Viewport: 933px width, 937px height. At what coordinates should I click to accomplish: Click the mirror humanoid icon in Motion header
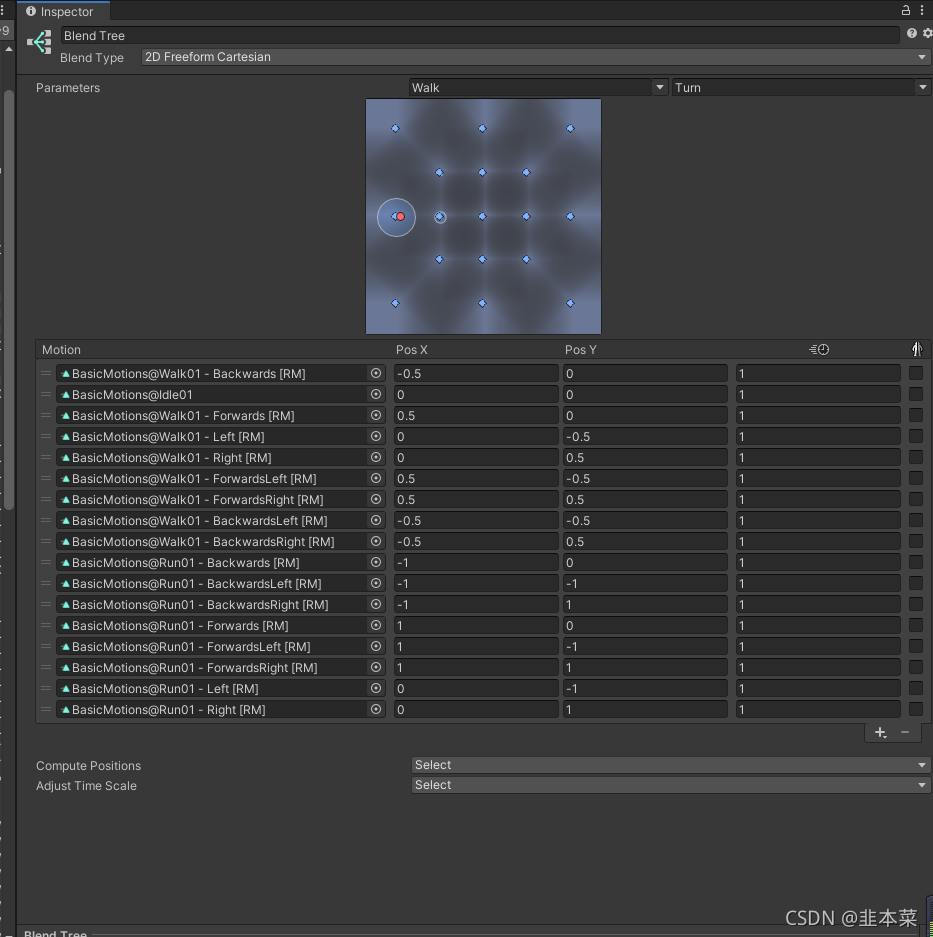[x=917, y=349]
